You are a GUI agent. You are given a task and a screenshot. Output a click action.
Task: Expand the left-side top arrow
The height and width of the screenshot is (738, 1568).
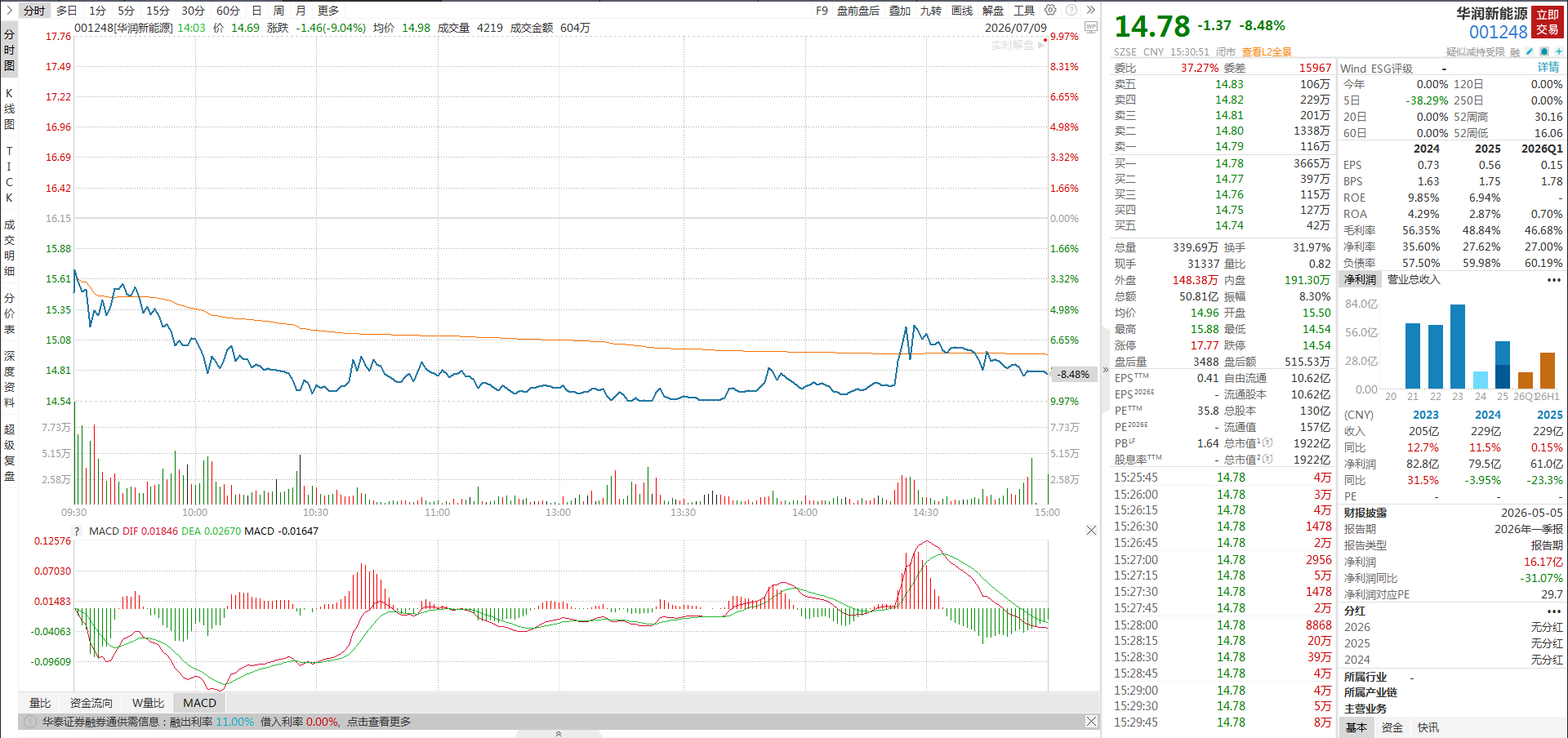tap(9, 10)
